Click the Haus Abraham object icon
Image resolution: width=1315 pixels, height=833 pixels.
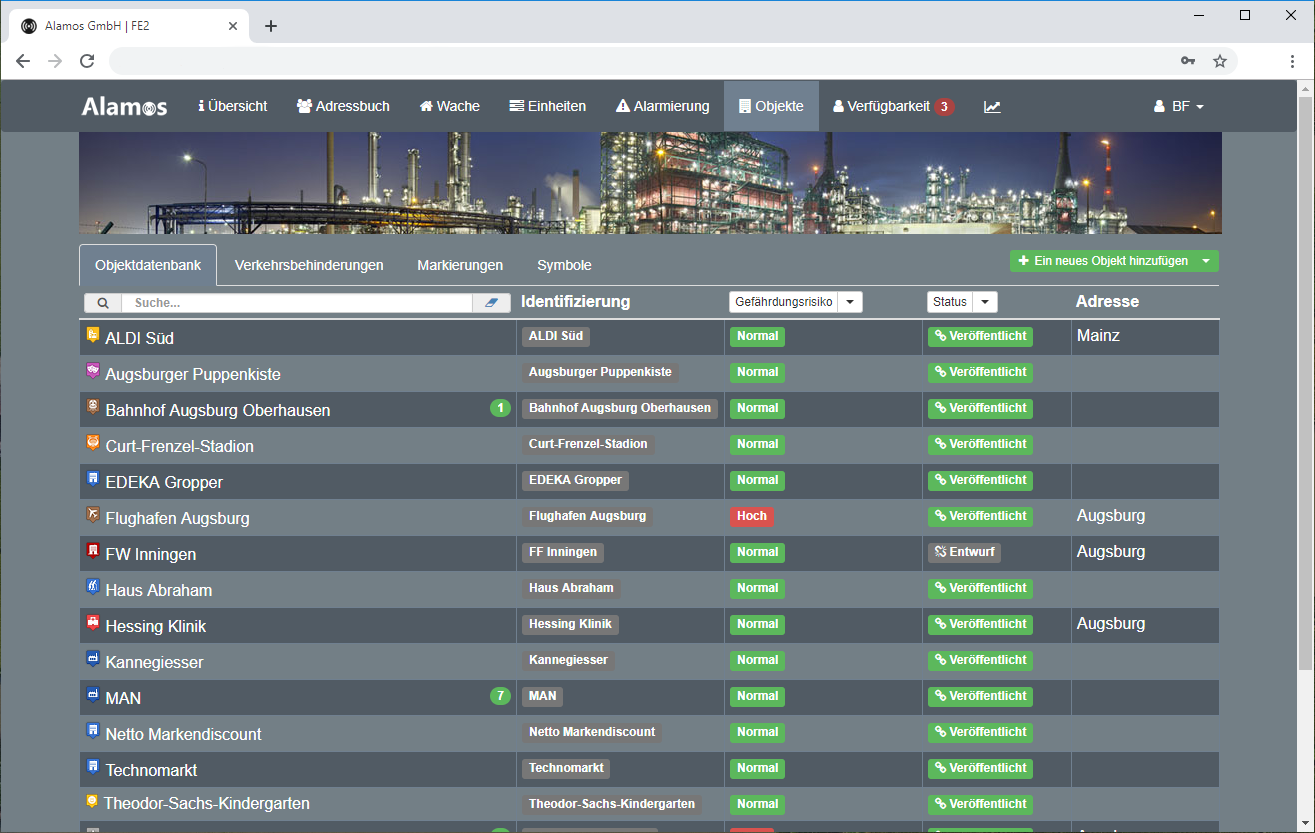tap(93, 587)
